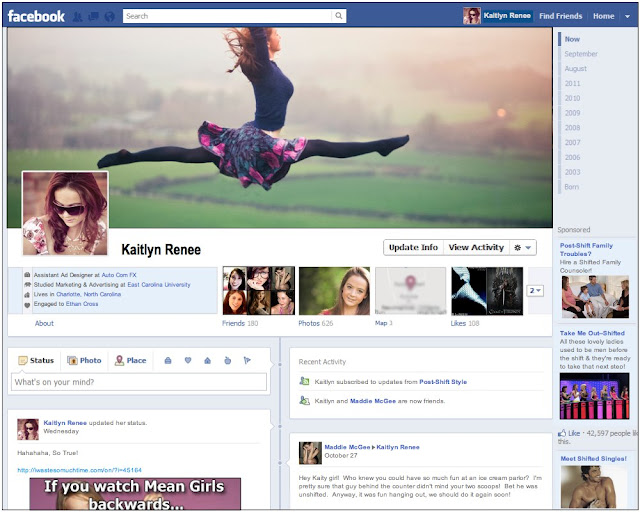The image size is (640, 512).
Task: Open the Photos thumbnail
Action: point(334,291)
